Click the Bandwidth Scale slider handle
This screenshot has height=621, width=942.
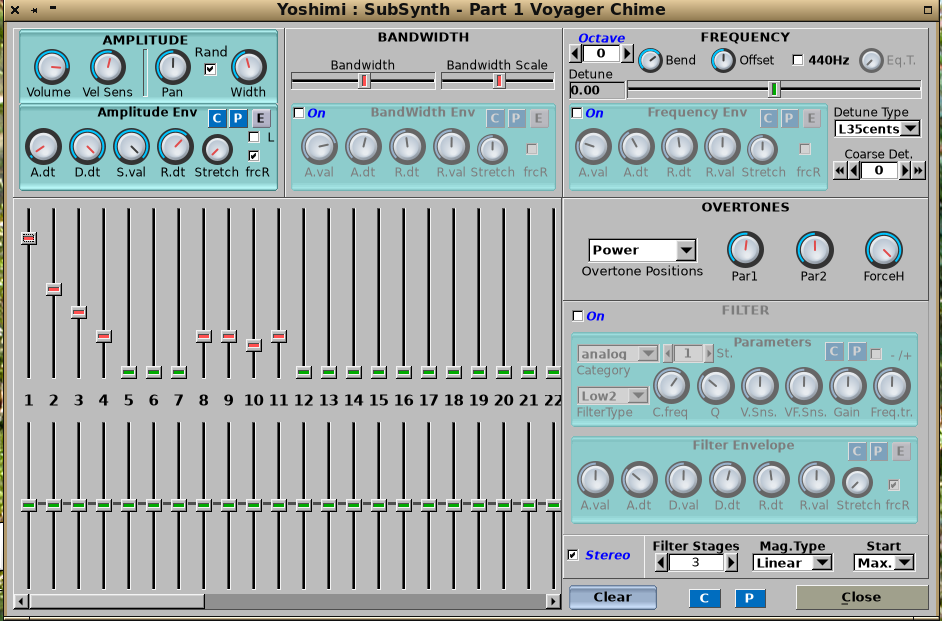point(498,80)
